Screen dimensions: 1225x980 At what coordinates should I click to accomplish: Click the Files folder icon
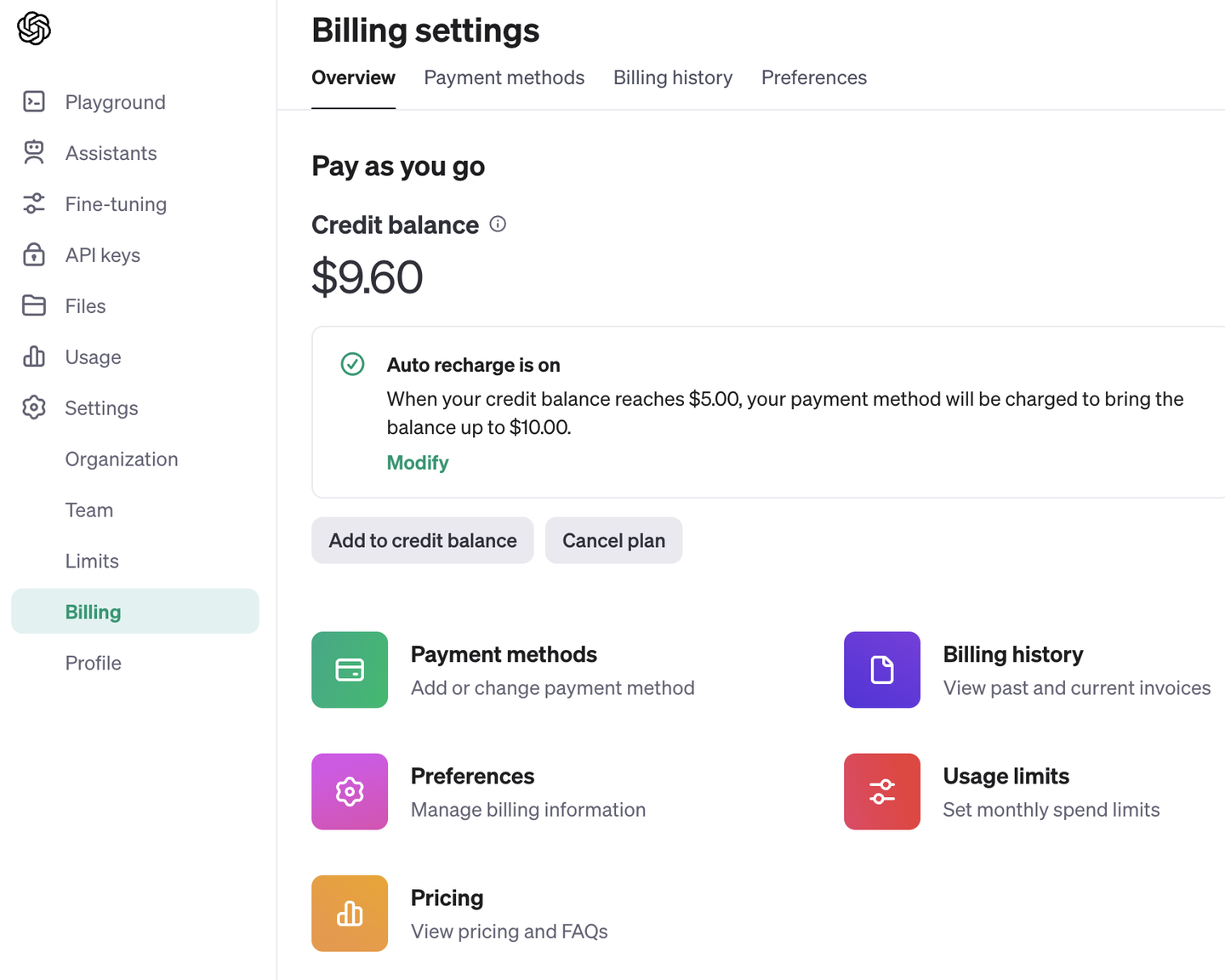(x=34, y=305)
